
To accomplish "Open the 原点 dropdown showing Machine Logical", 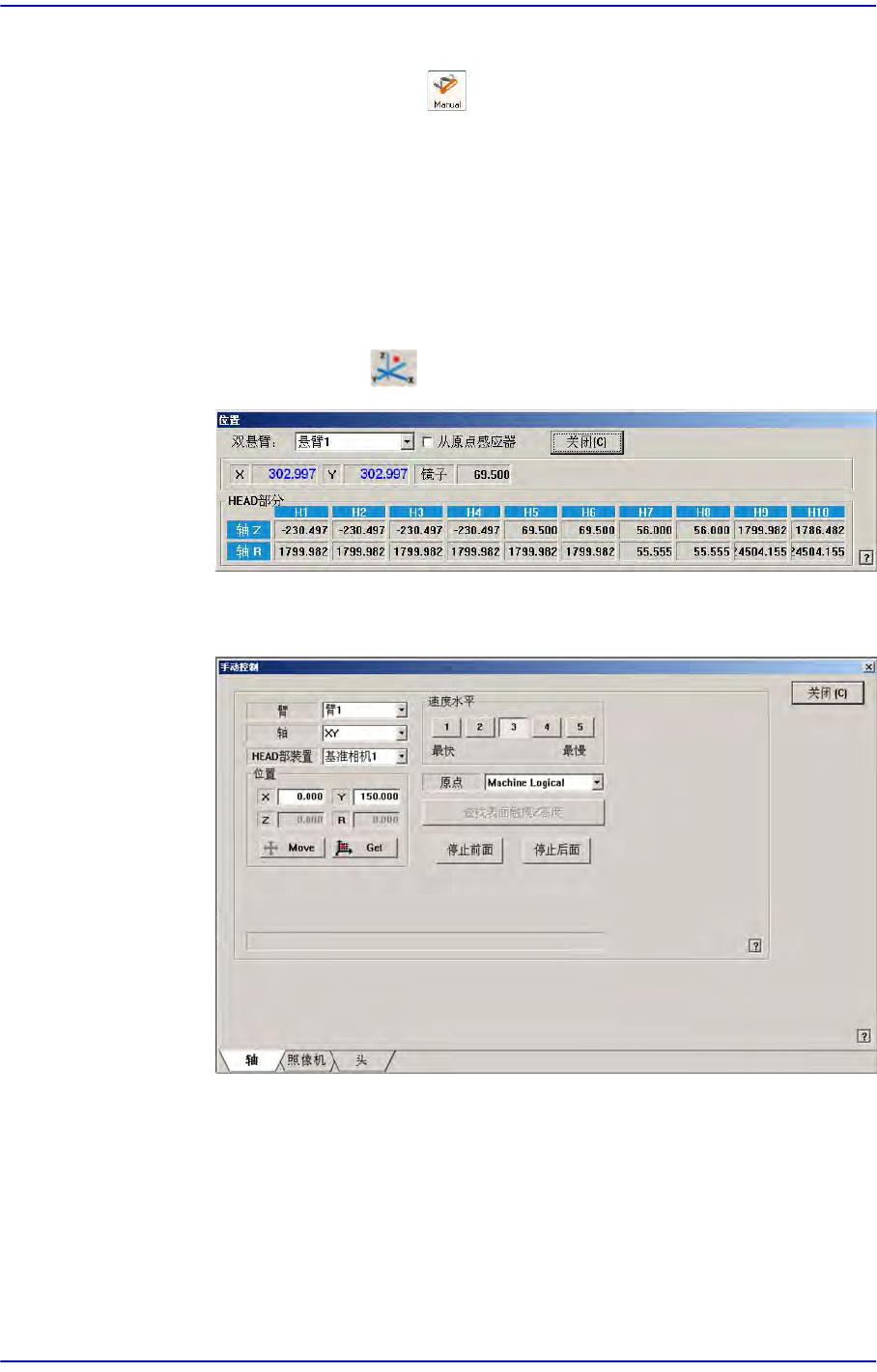I will [x=545, y=783].
